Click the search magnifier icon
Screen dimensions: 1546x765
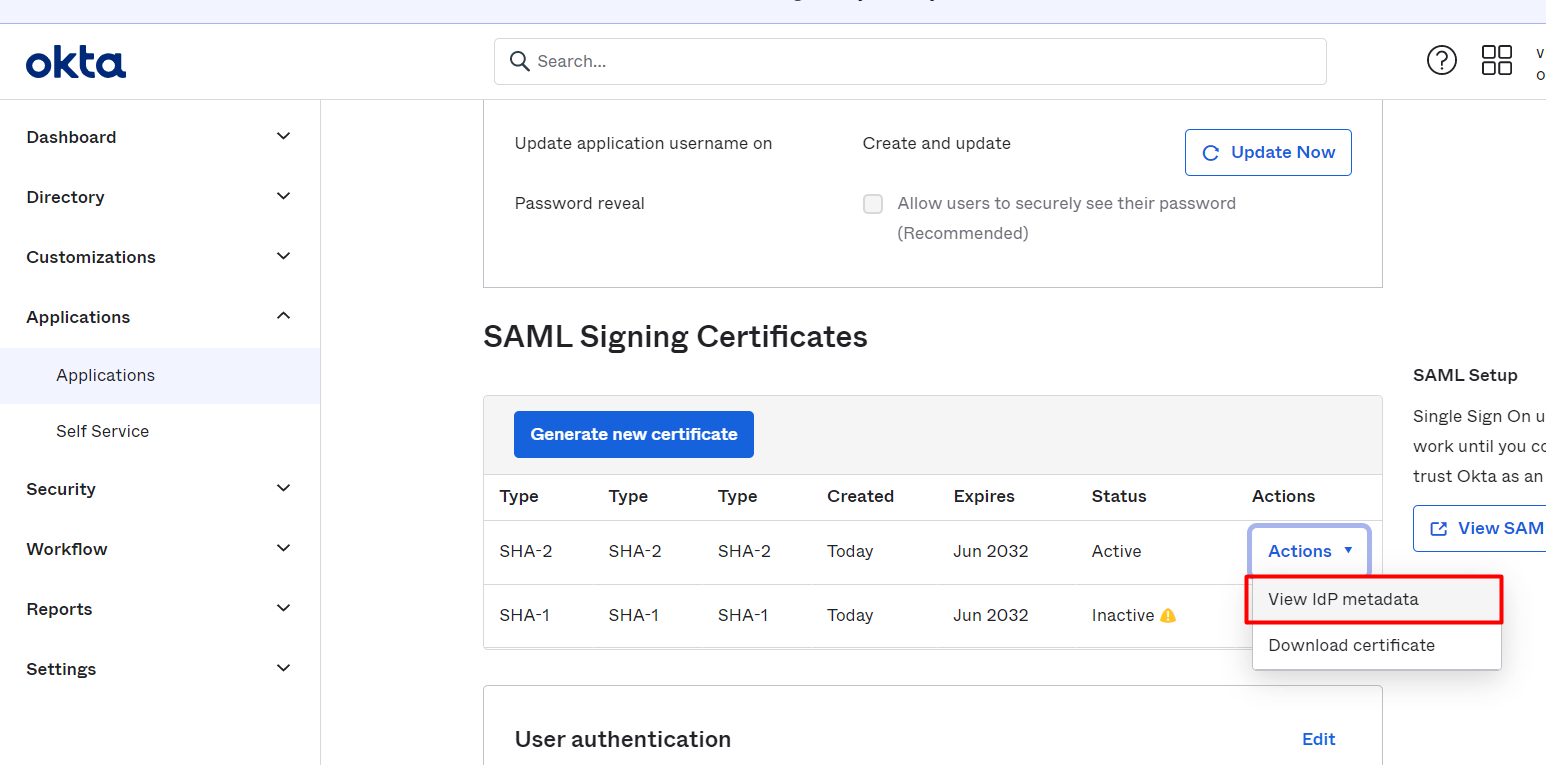click(519, 61)
